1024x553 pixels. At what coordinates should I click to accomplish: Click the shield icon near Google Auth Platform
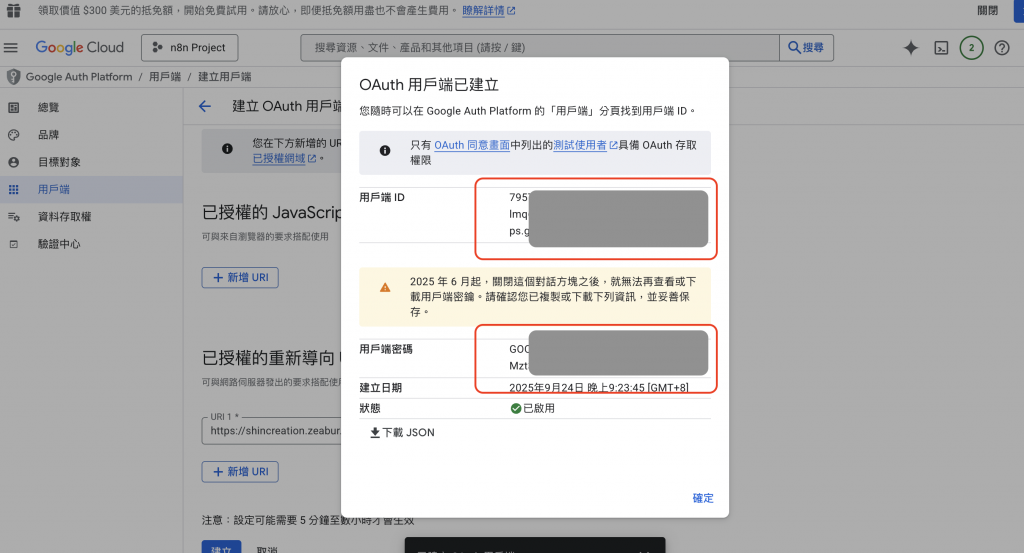(x=14, y=77)
